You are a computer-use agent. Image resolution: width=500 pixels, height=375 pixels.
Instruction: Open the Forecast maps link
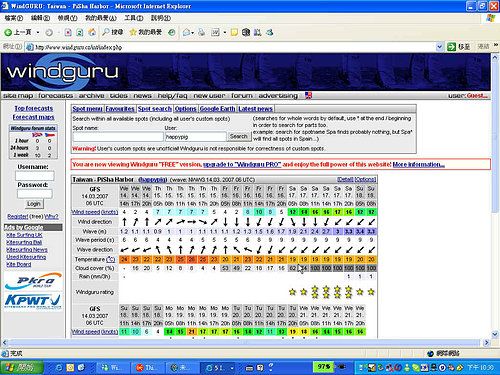pos(33,117)
